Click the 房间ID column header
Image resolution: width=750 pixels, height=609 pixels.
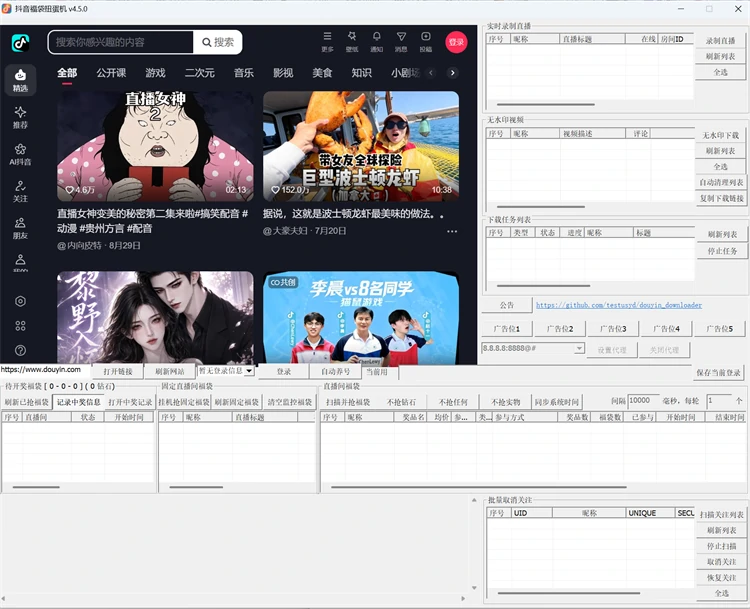[x=675, y=39]
